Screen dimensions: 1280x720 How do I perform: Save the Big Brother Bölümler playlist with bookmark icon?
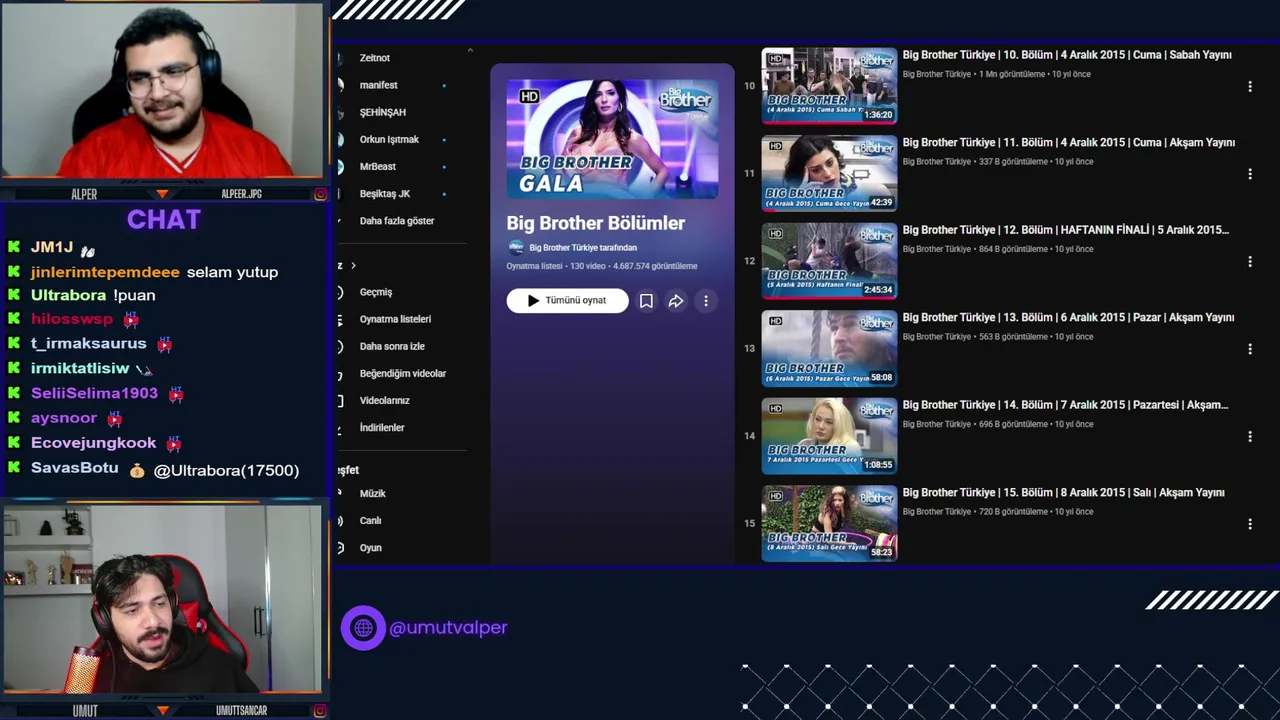tap(646, 301)
